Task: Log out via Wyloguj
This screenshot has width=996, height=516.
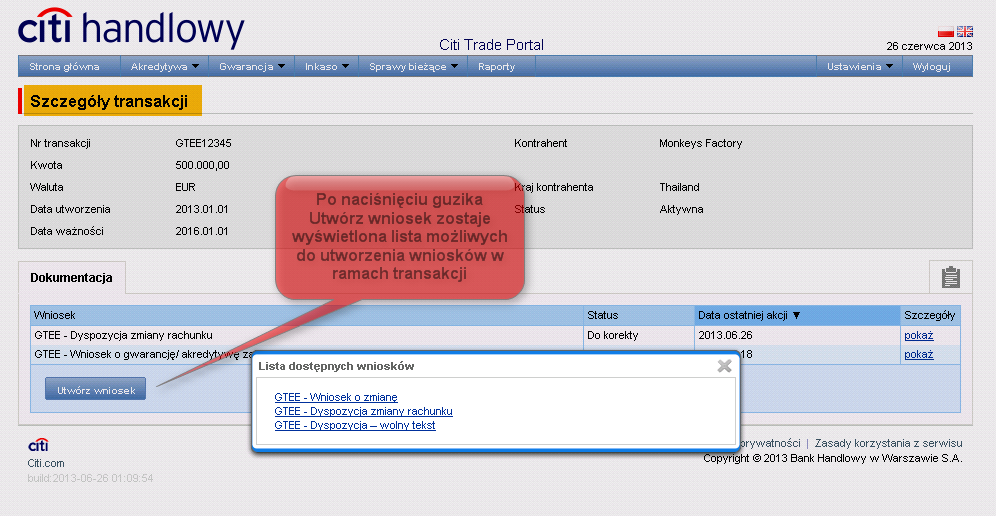Action: tap(931, 66)
